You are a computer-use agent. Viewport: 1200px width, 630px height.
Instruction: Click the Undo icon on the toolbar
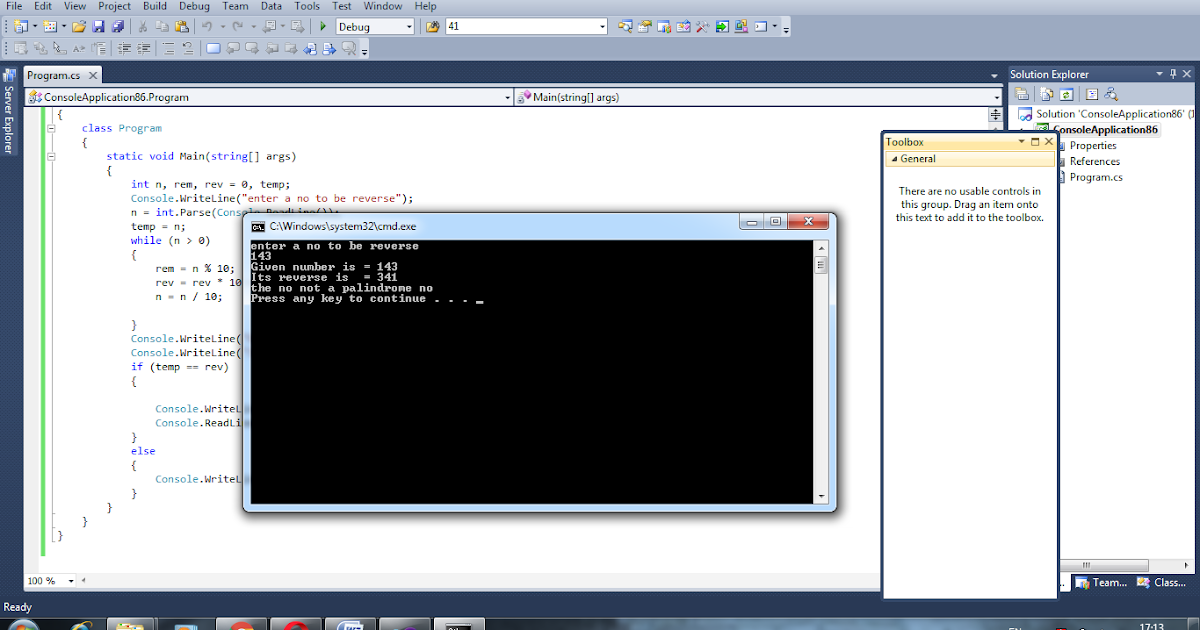pos(207,28)
